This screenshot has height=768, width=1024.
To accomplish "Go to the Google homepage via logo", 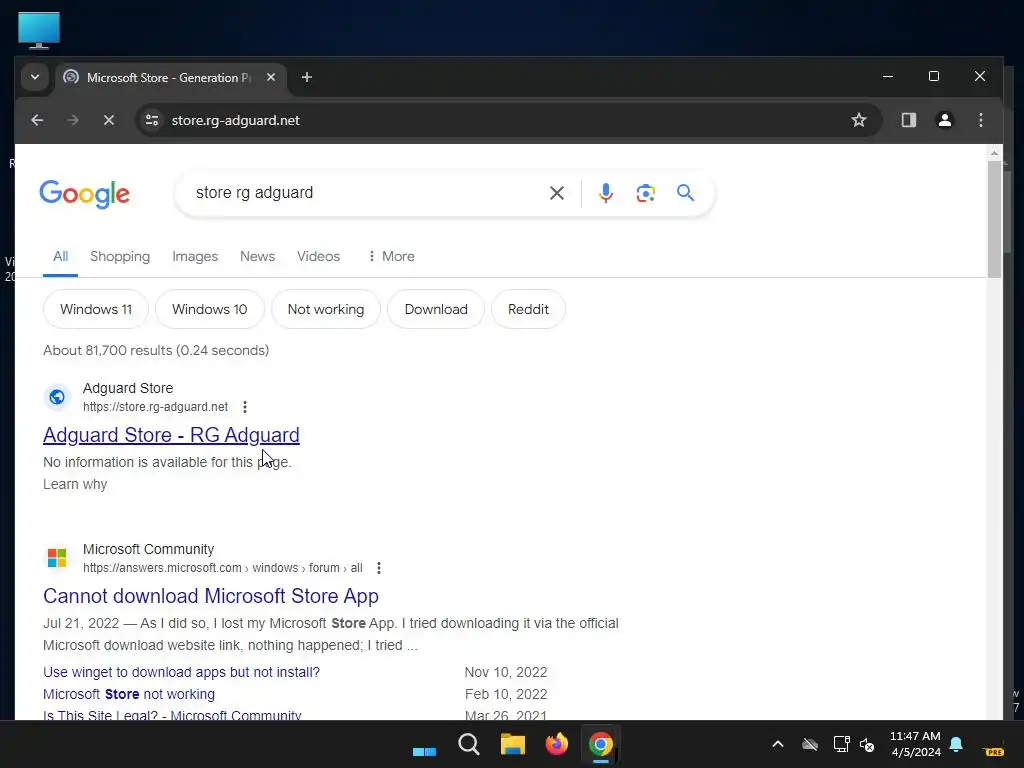I will tap(84, 194).
